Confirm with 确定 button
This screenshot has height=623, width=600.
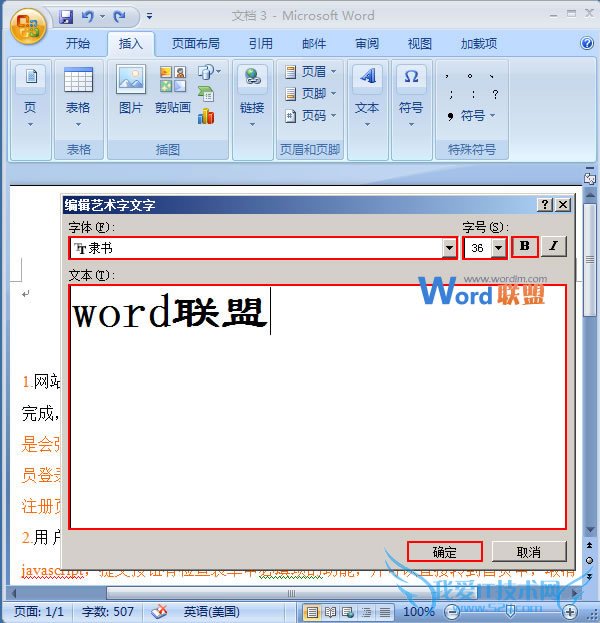coord(445,552)
